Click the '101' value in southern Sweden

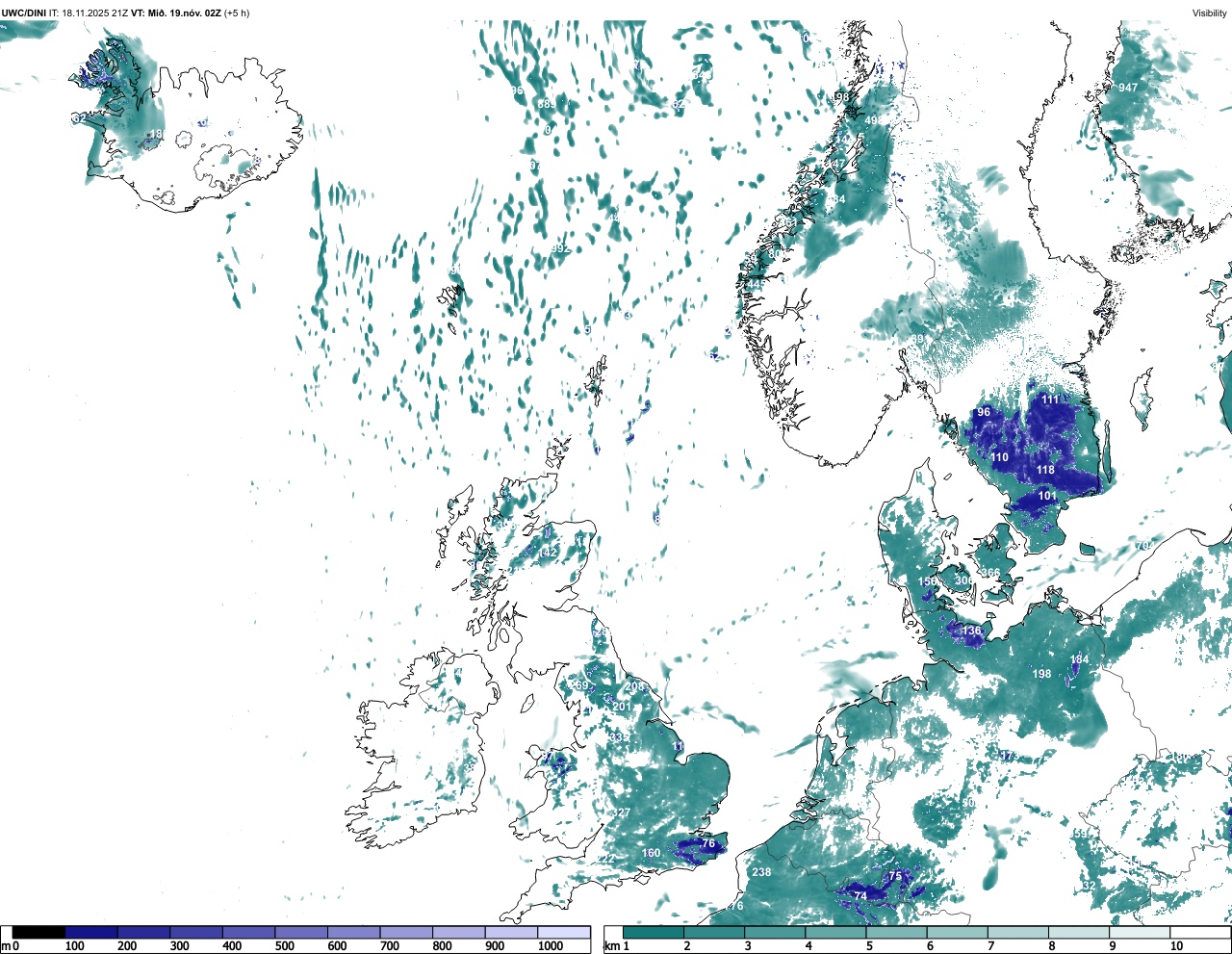coord(1048,497)
